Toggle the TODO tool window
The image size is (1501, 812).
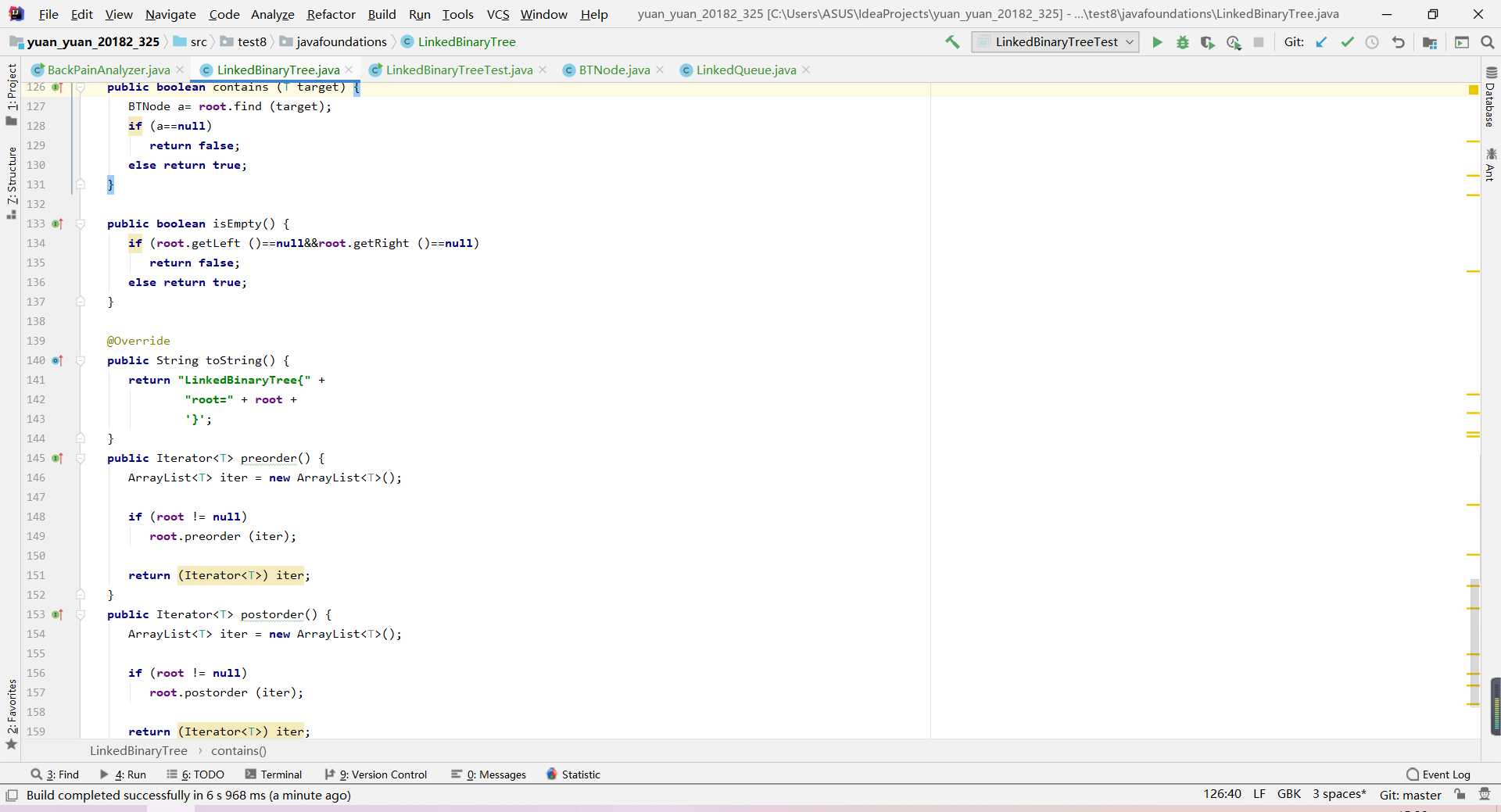pyautogui.click(x=195, y=774)
